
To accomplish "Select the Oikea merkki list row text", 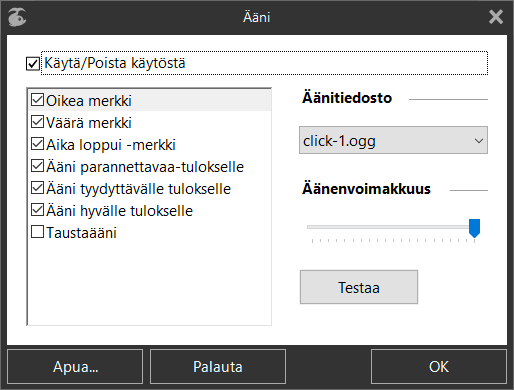I will coord(89,101).
